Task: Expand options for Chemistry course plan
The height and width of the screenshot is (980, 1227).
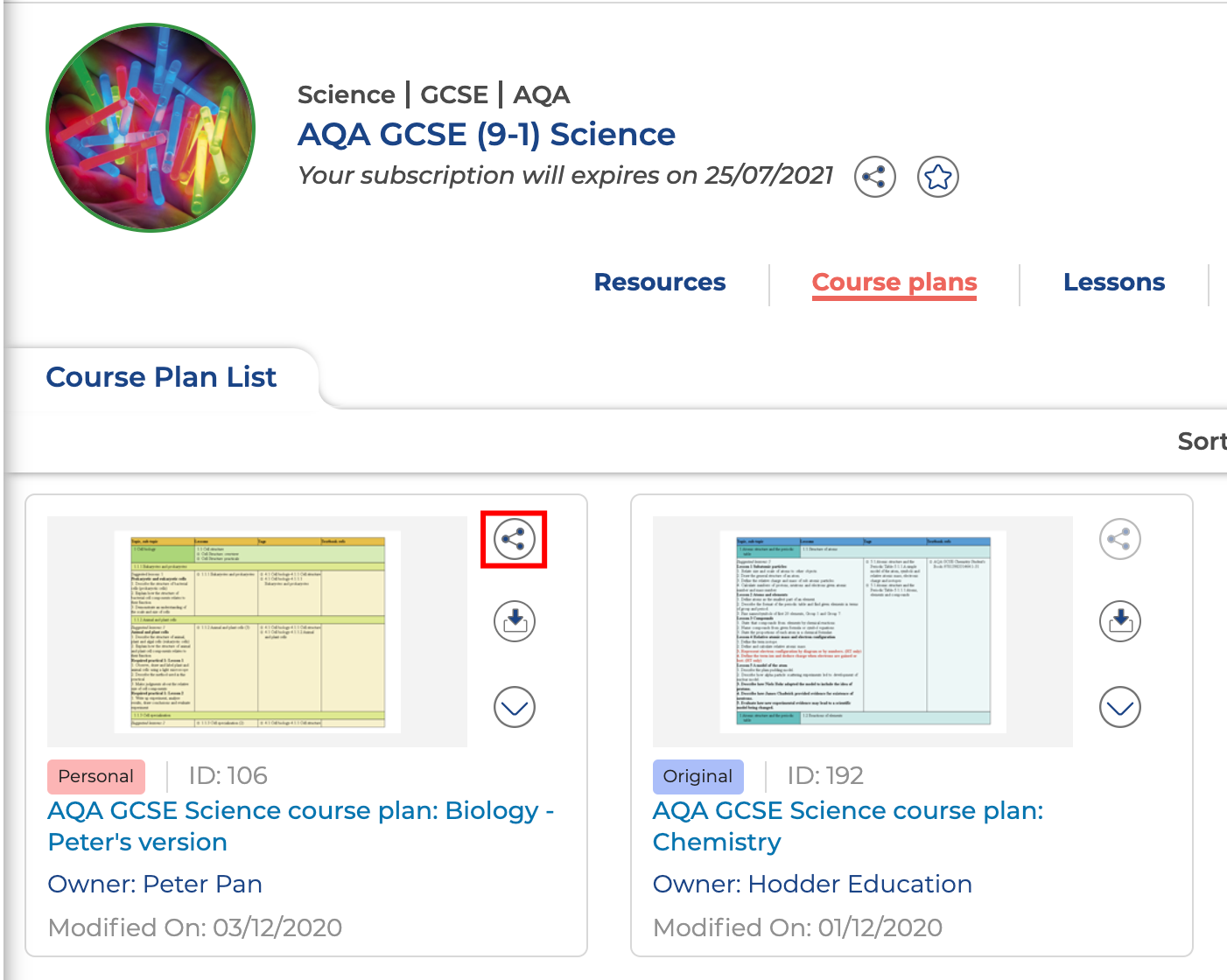Action: point(1119,707)
